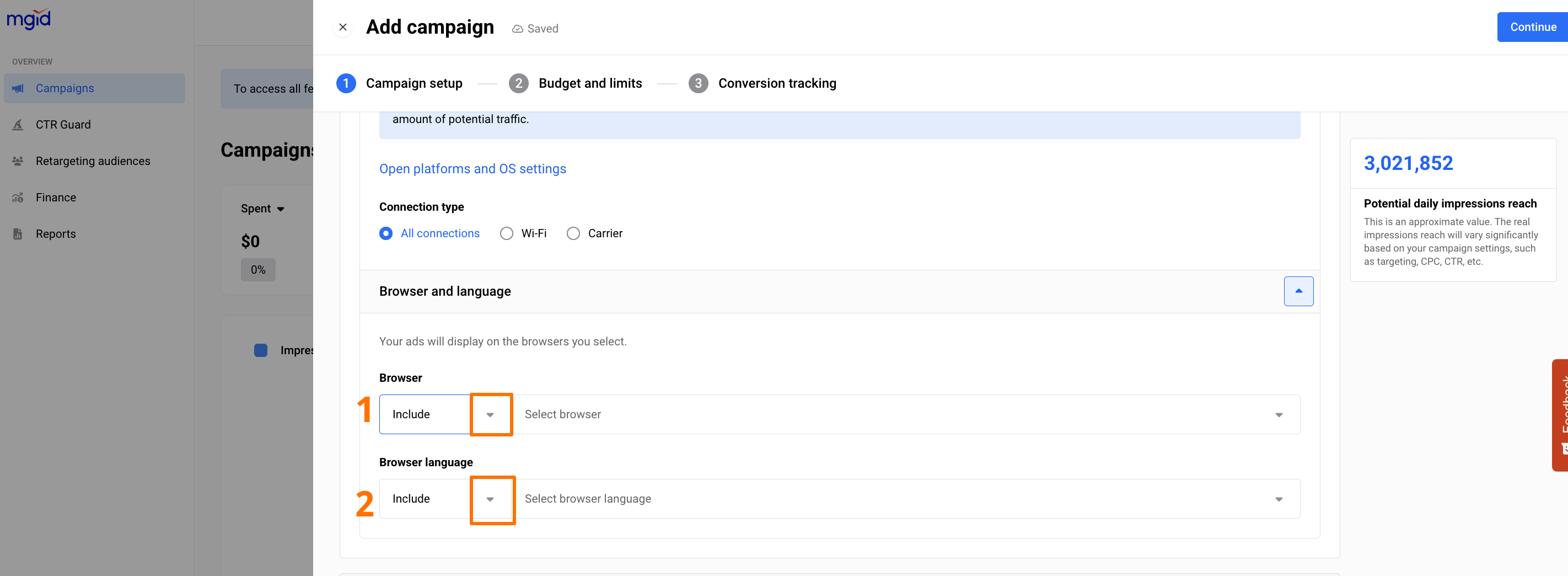Close the Add campaign panel
The height and width of the screenshot is (576, 1568).
pyautogui.click(x=343, y=28)
